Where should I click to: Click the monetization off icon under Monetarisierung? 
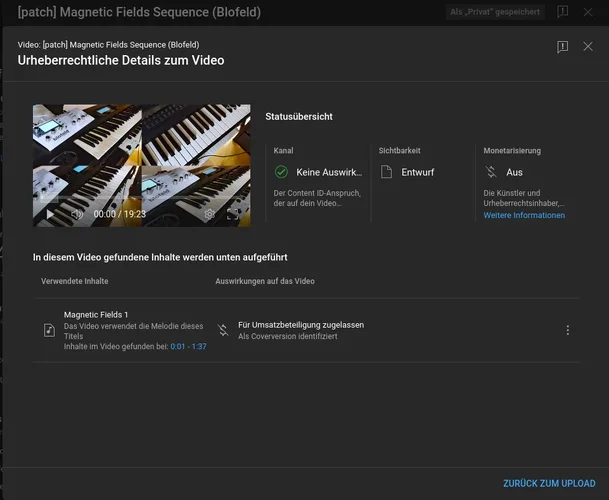(491, 172)
